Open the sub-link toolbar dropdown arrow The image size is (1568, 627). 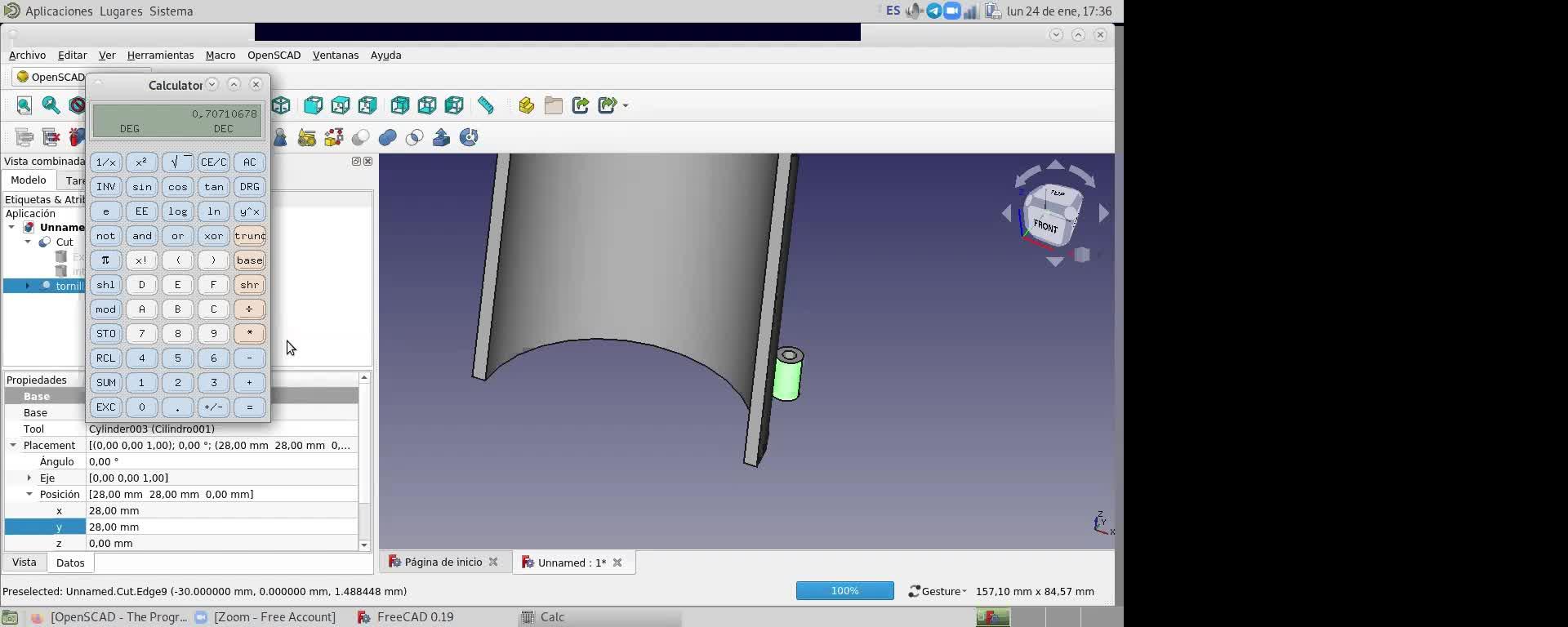[x=626, y=105]
